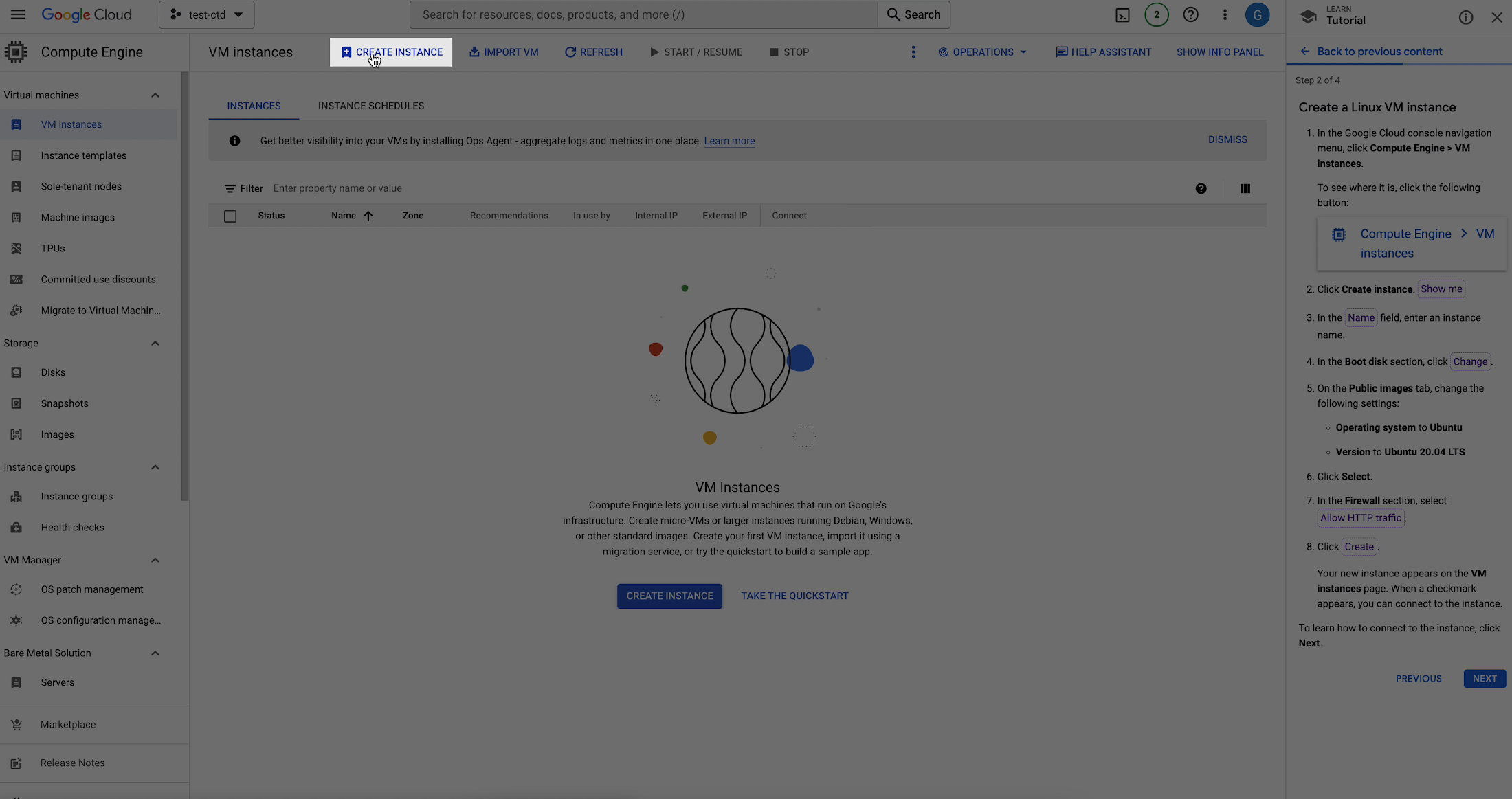
Task: Click the Refresh button
Action: click(594, 52)
